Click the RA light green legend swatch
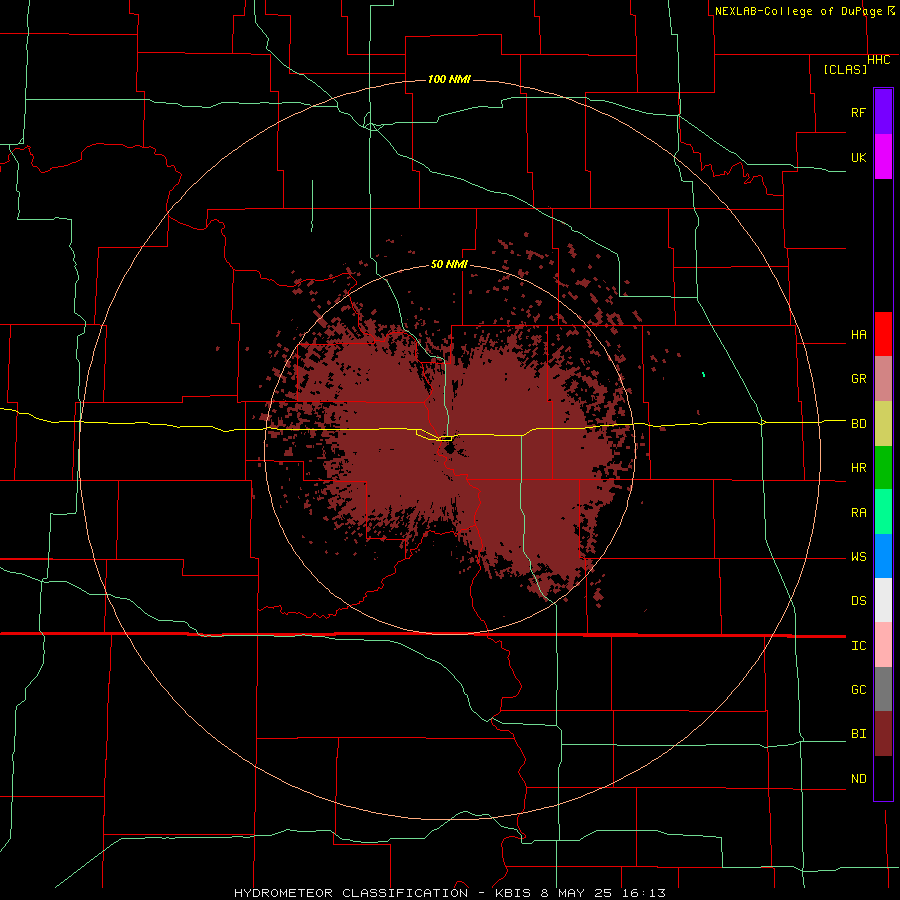The height and width of the screenshot is (900, 900). pos(883,512)
